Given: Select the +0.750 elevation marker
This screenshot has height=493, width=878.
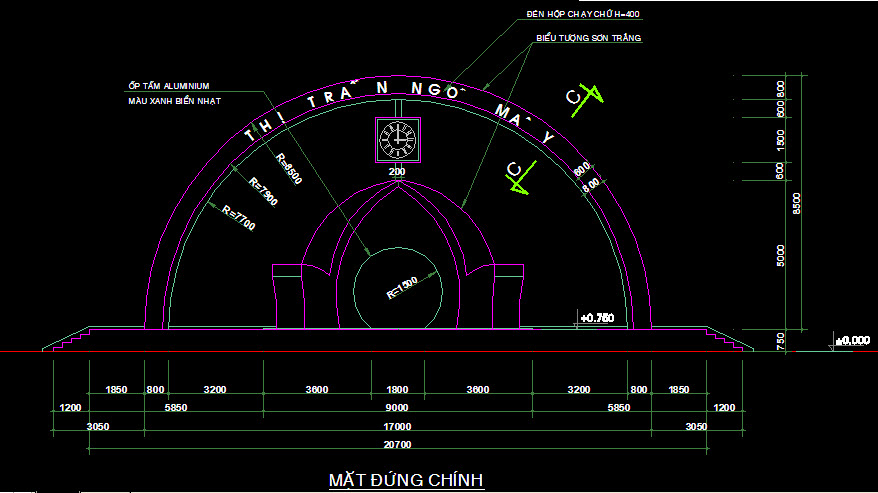Looking at the screenshot, I should [596, 318].
